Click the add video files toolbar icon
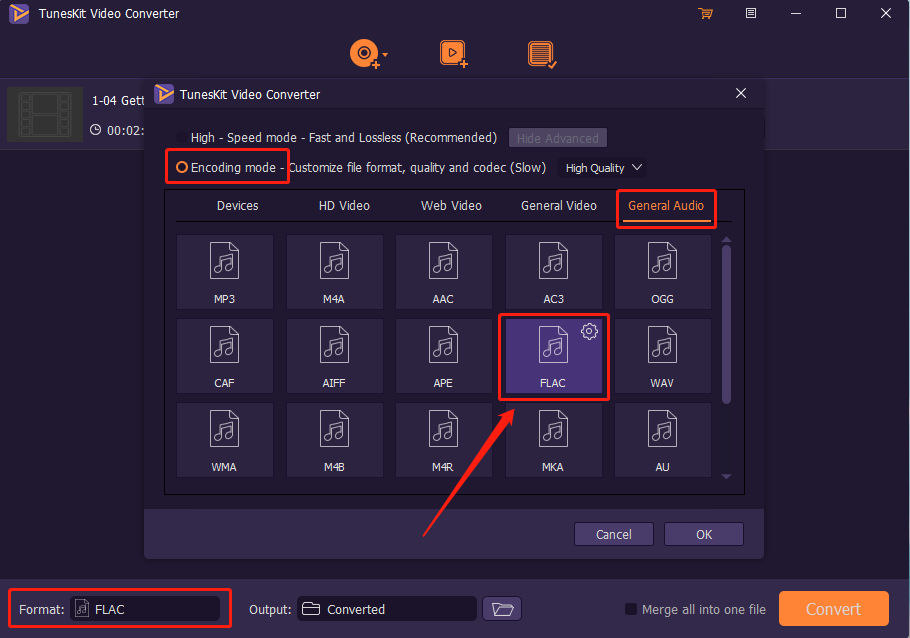Image resolution: width=910 pixels, height=638 pixels. pos(453,53)
